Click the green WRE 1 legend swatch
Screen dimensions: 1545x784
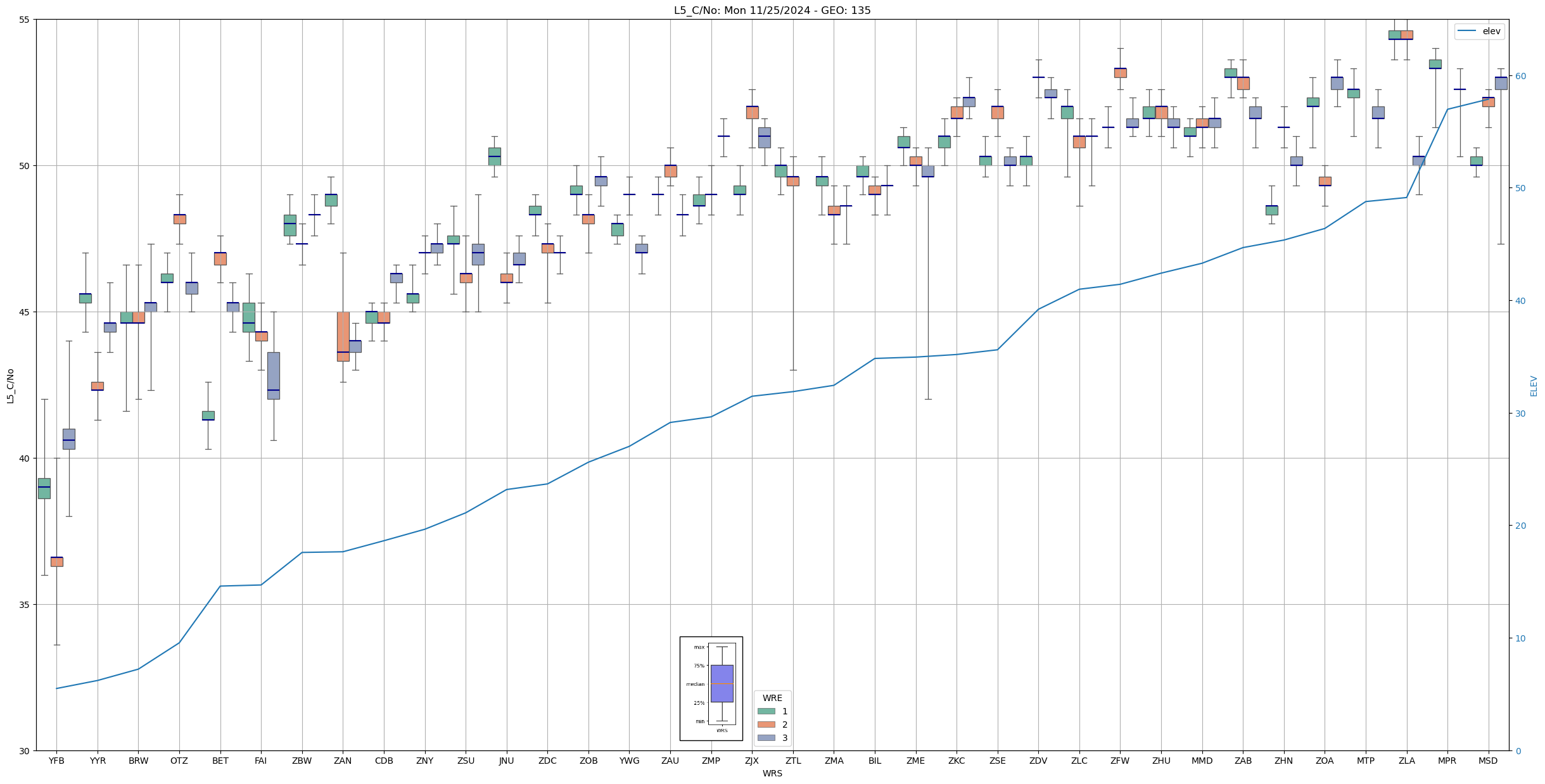pos(766,711)
